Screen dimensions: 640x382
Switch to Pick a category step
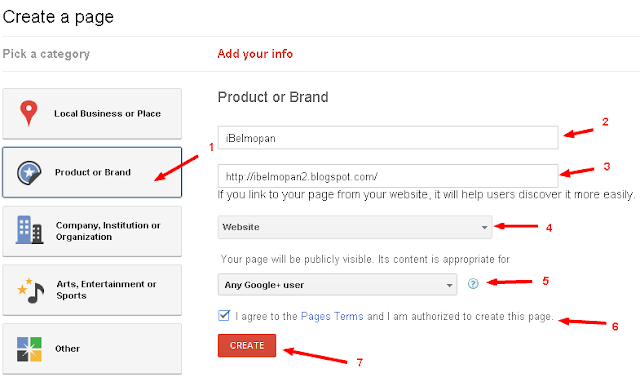[46, 54]
